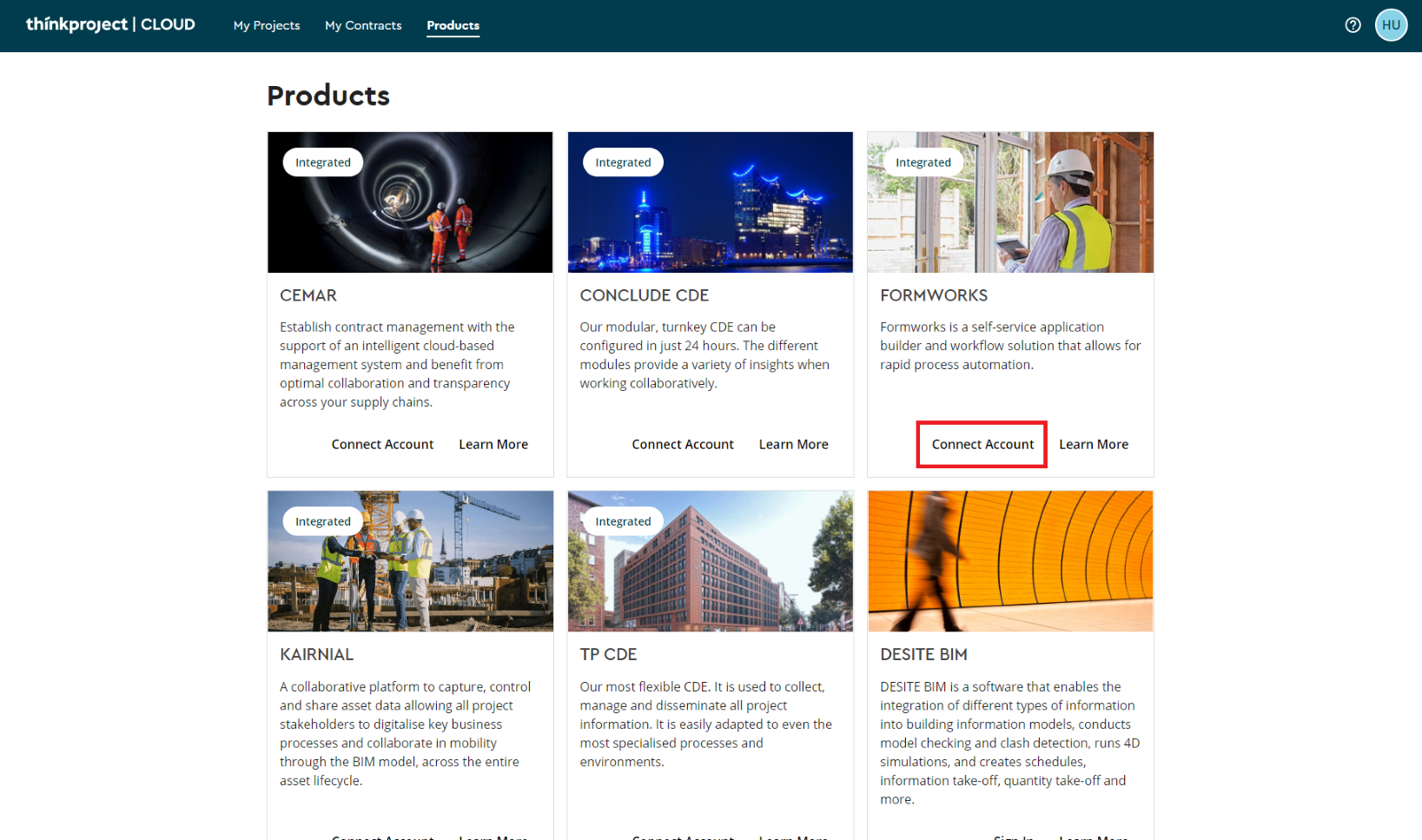This screenshot has height=840, width=1422.
Task: Click the KAIRNIAL construction site image
Action: point(410,561)
